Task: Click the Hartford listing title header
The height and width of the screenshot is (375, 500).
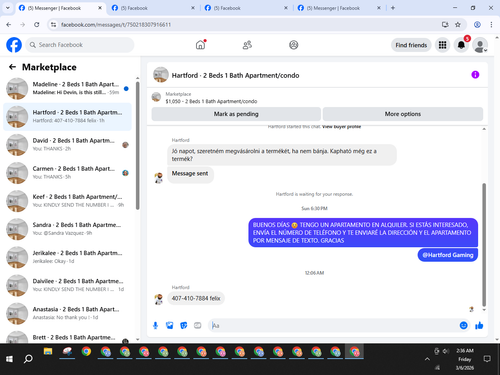Action: (x=235, y=75)
